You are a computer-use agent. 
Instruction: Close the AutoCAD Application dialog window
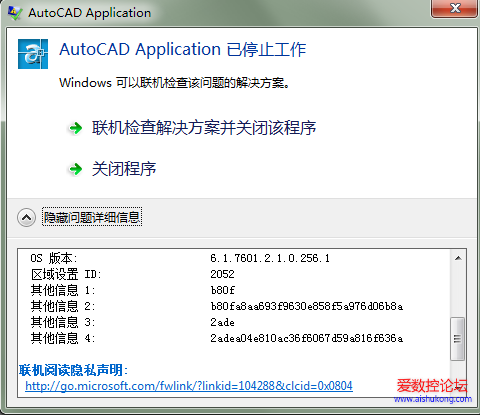[454, 8]
